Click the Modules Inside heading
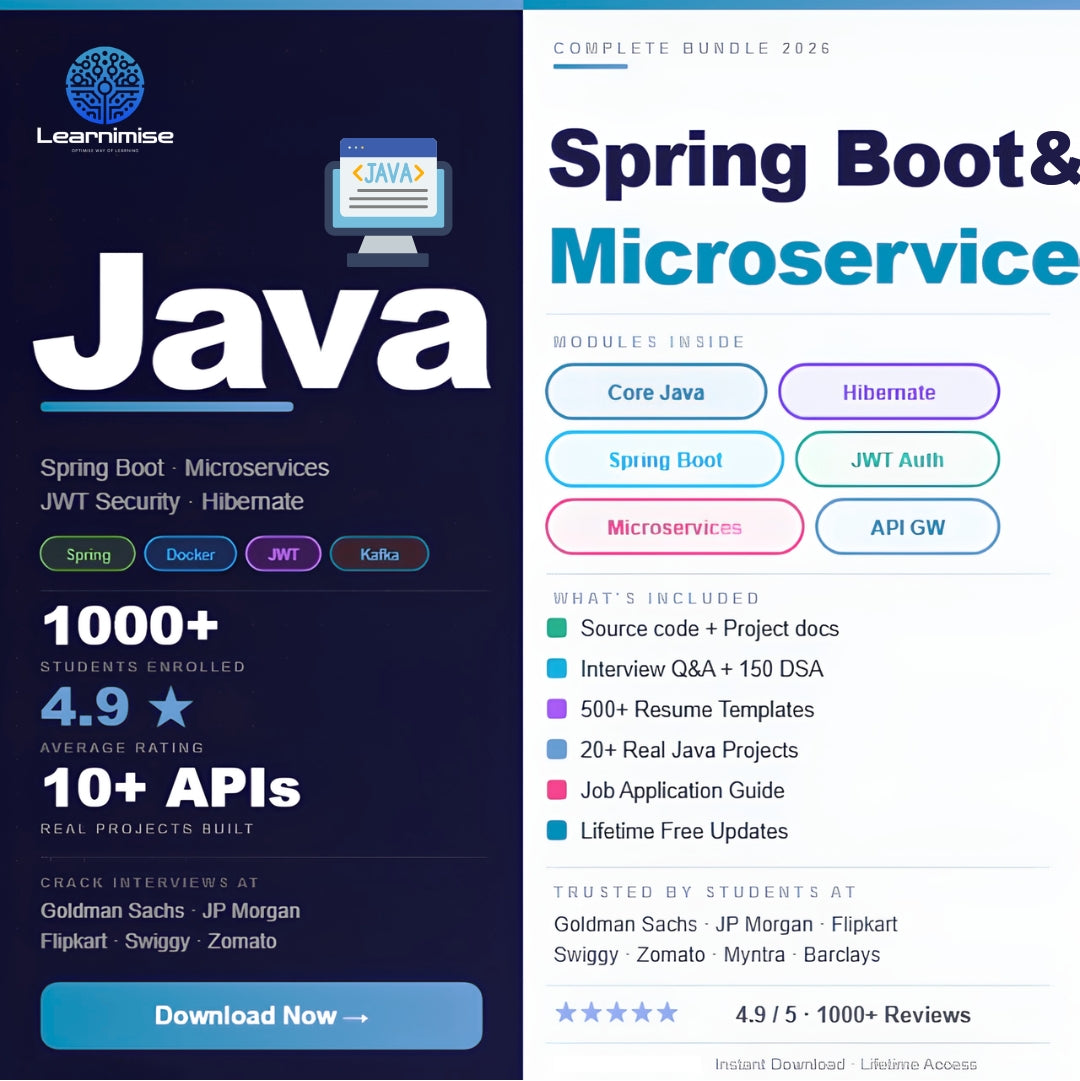Image resolution: width=1080 pixels, height=1081 pixels. [x=649, y=342]
